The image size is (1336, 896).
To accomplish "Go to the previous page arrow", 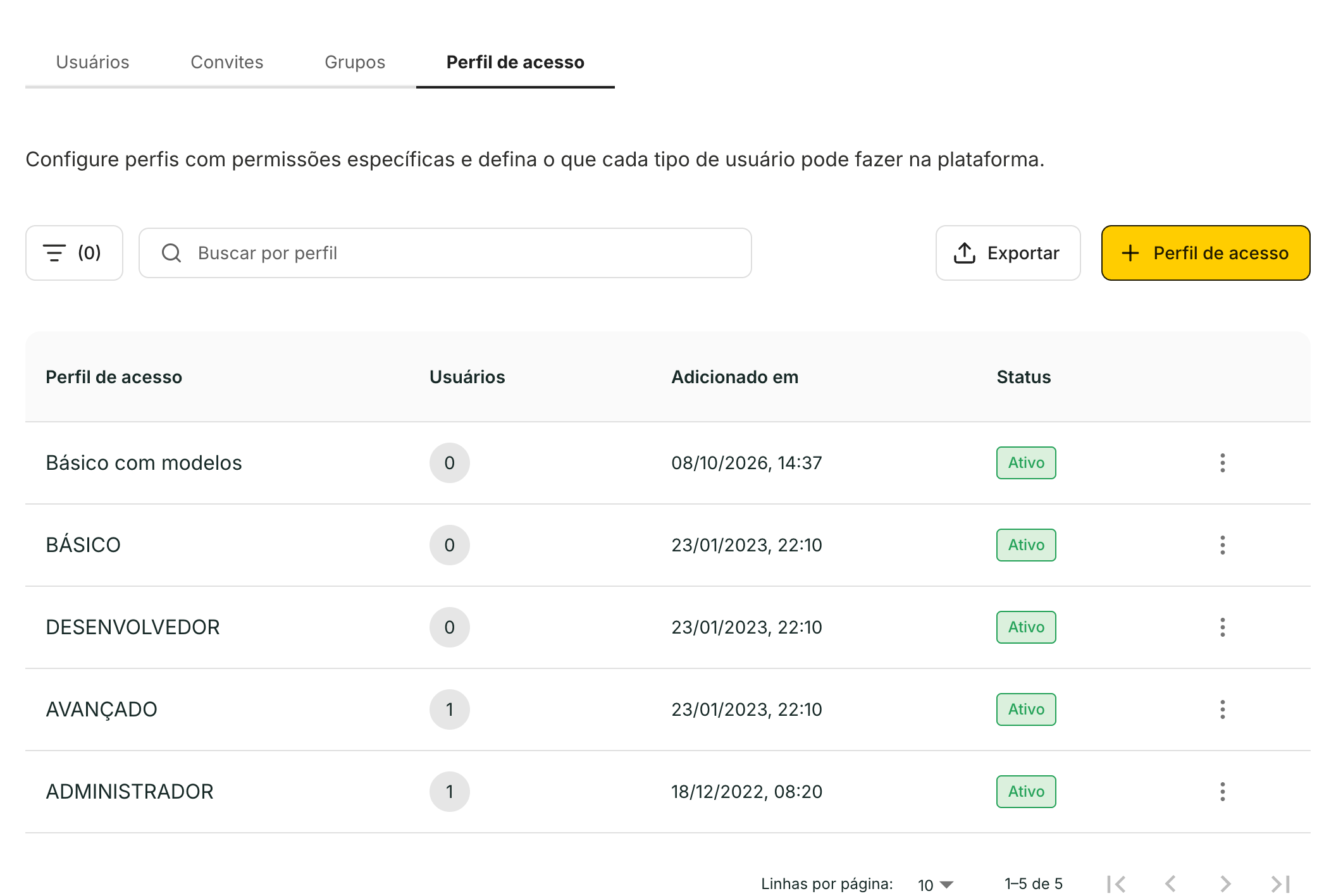I will coord(1171,884).
